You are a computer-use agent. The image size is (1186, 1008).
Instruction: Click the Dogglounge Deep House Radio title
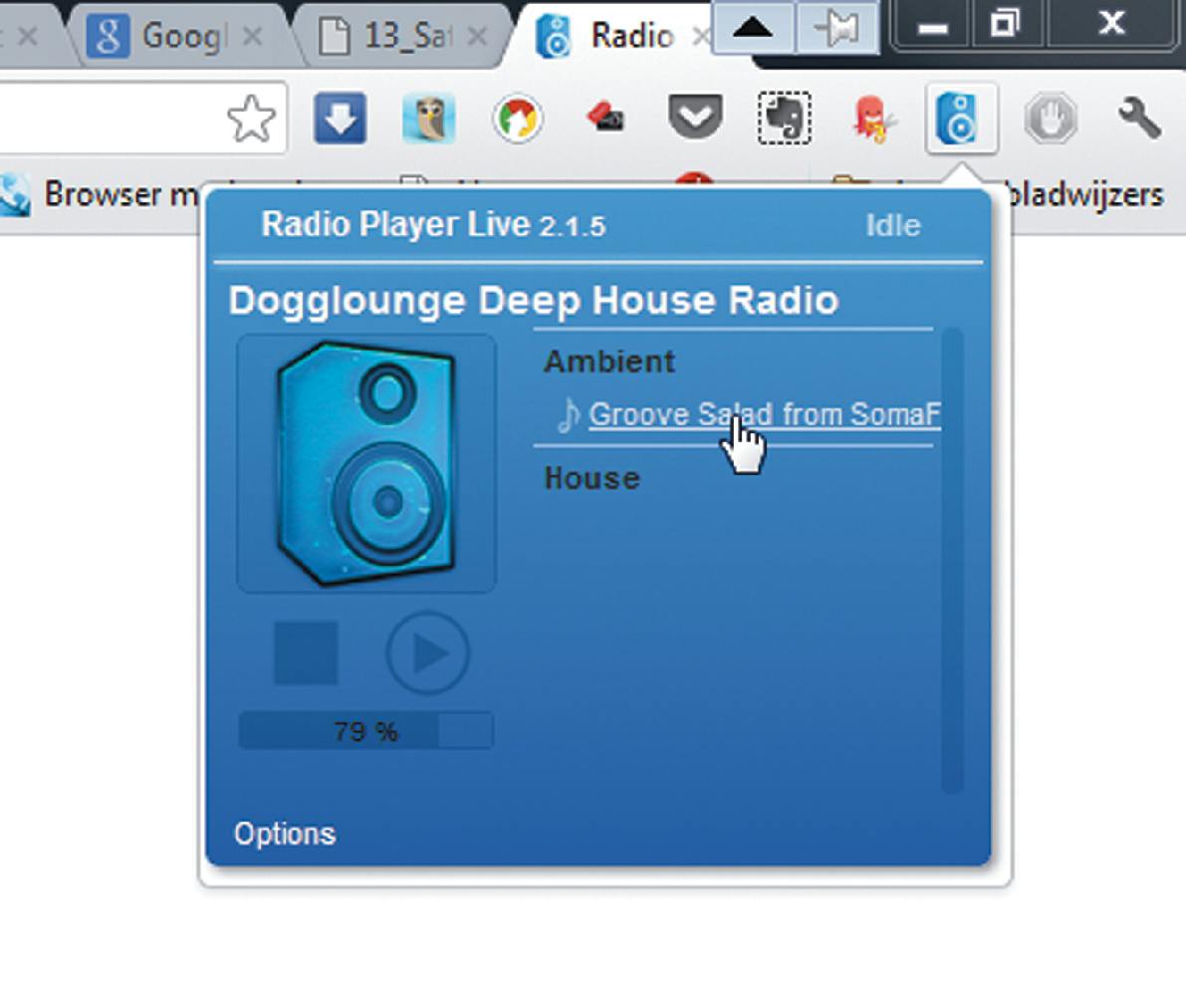534,301
